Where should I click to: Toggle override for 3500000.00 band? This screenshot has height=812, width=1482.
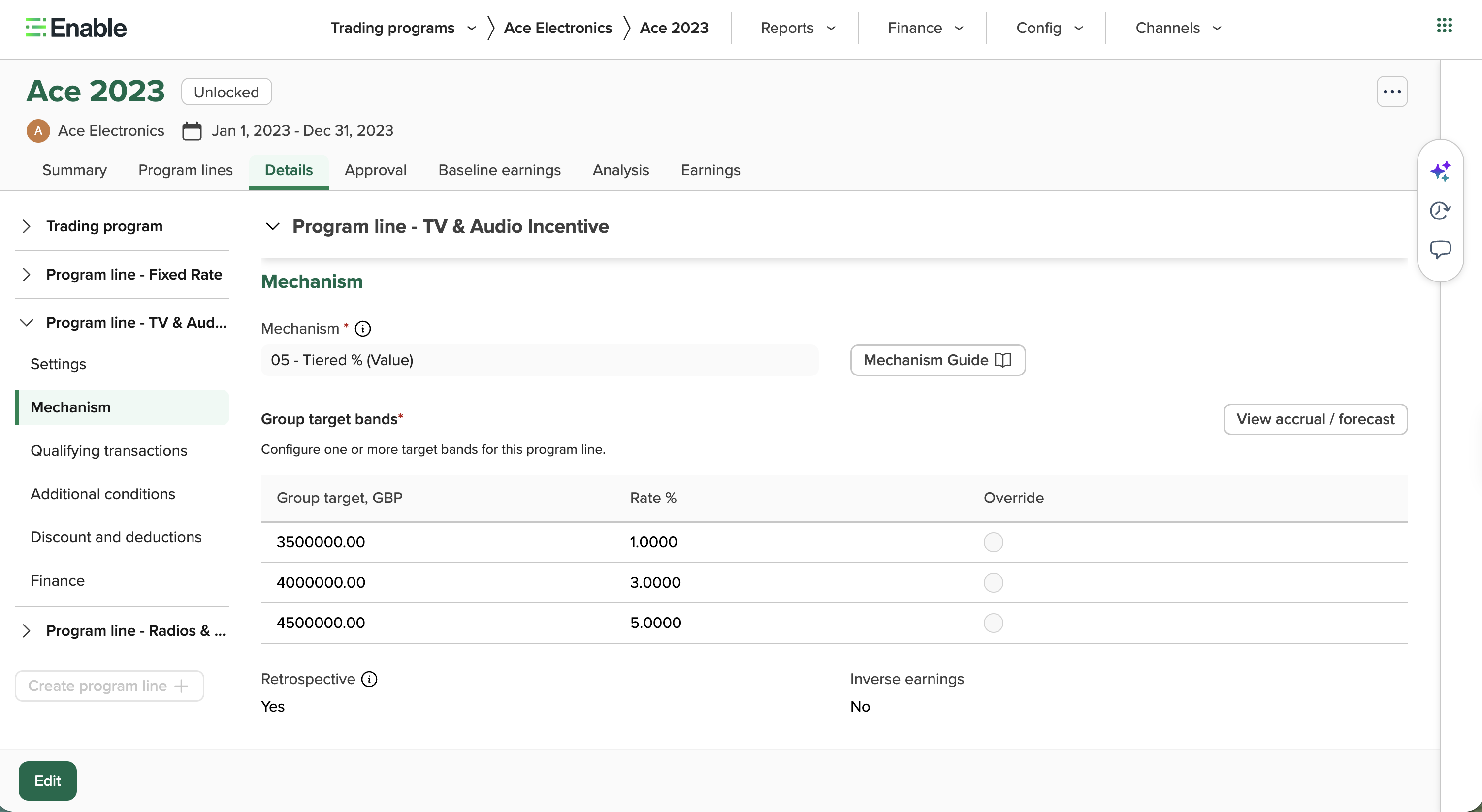point(993,542)
